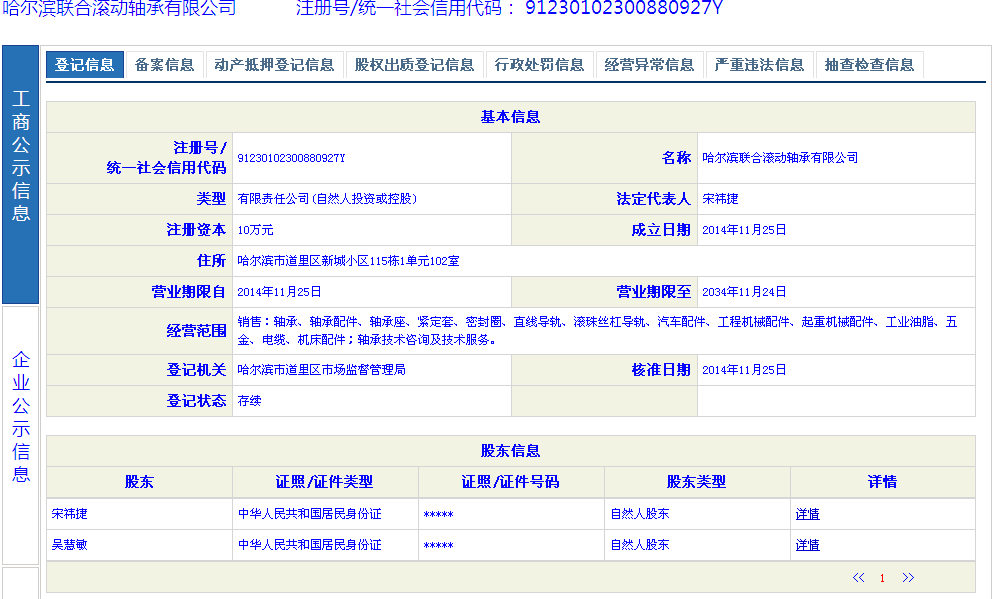Go to previous shareholder page arrow

tap(858, 578)
